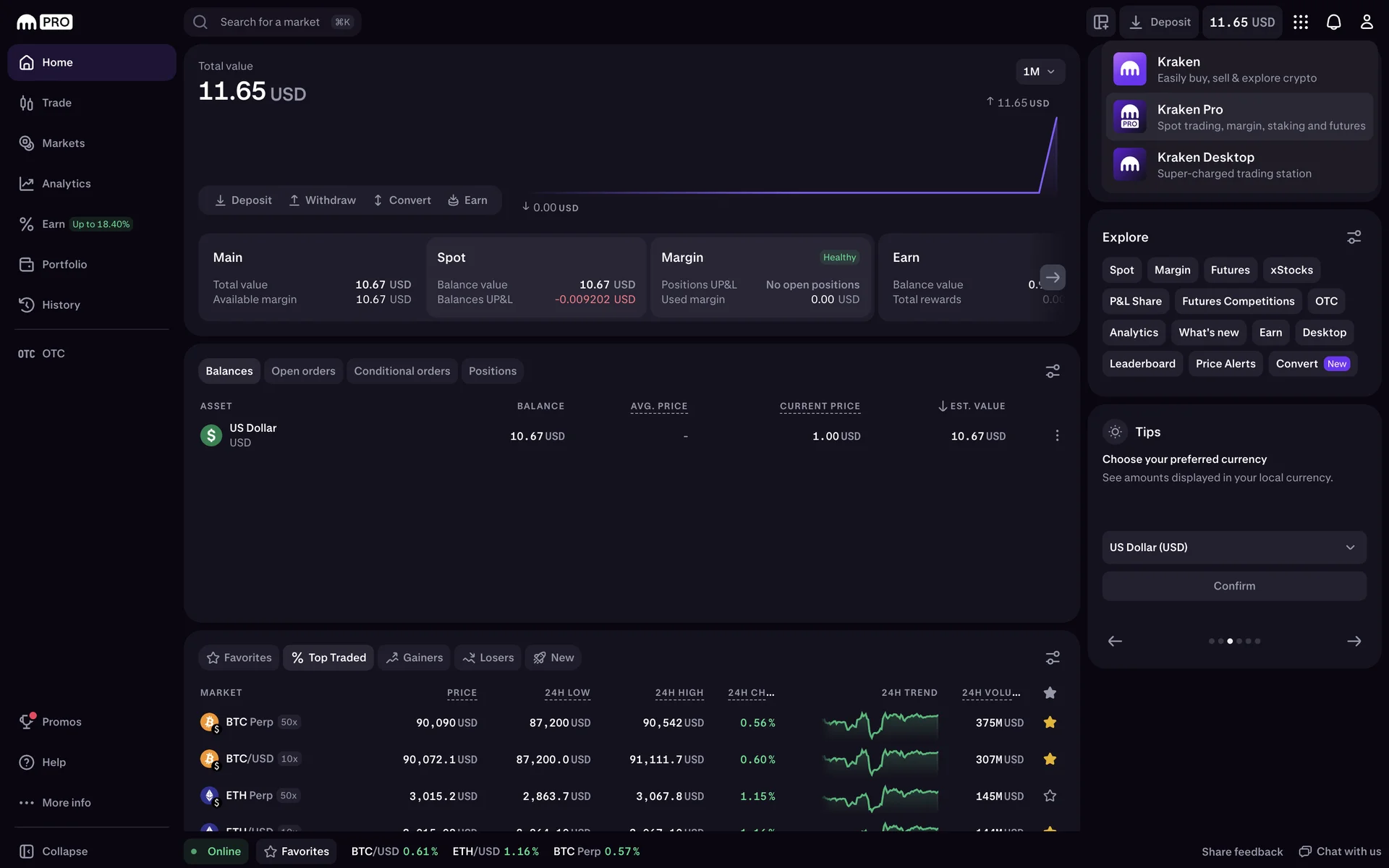The image size is (1389, 868).
Task: Click the Search for a market field
Action: pyautogui.click(x=271, y=22)
